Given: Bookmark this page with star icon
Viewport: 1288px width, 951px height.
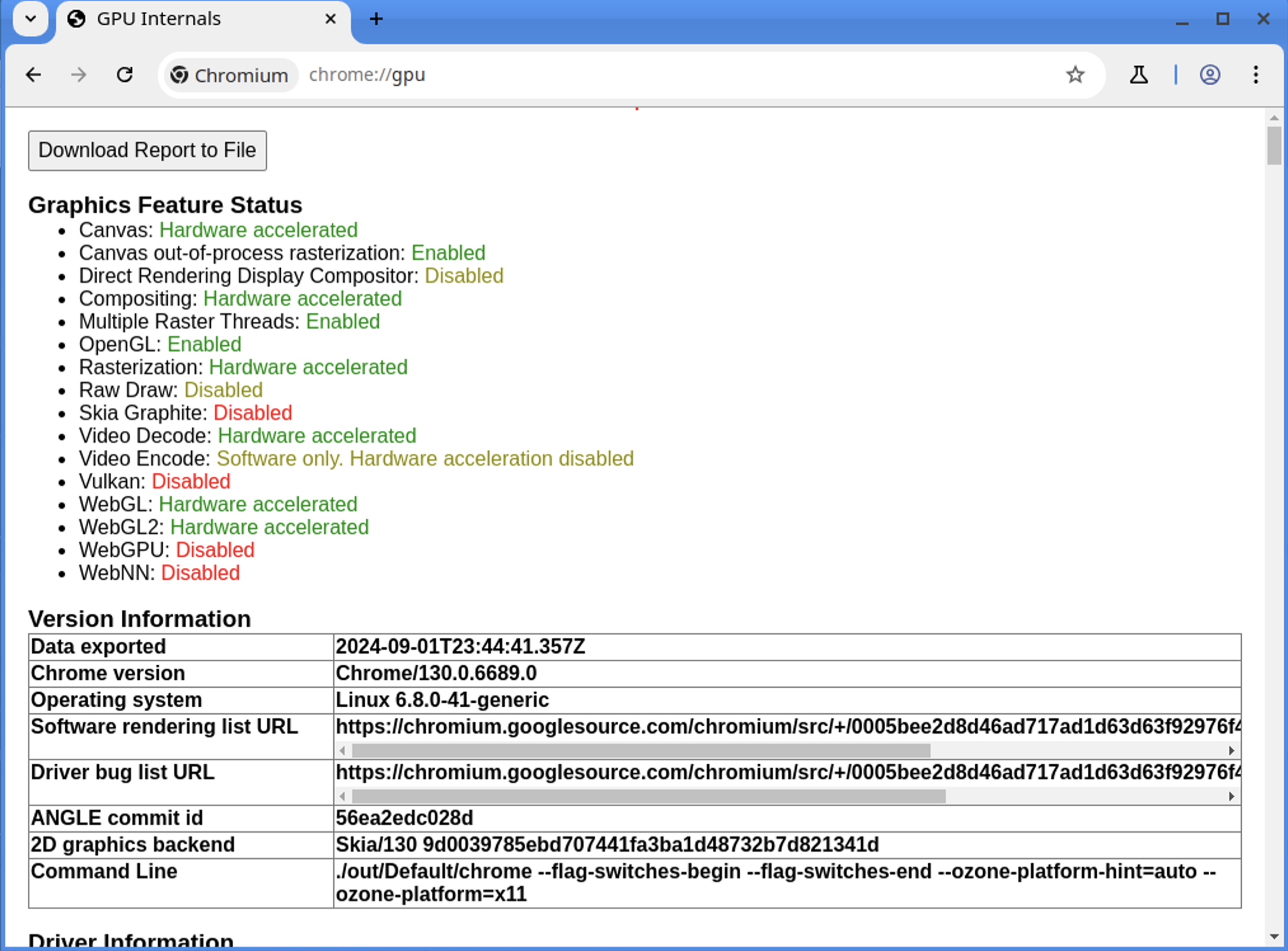Looking at the screenshot, I should (1075, 75).
